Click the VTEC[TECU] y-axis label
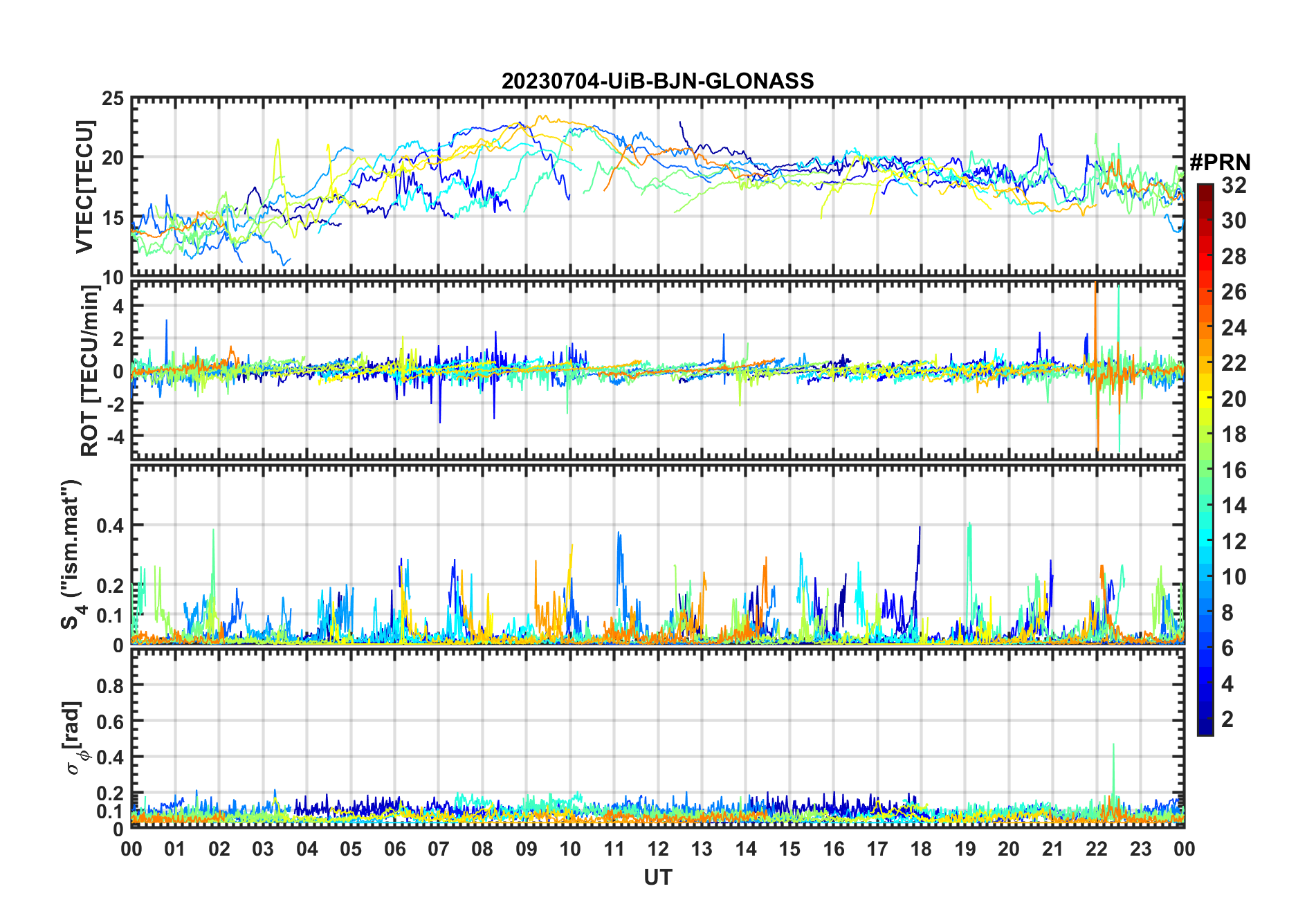 pos(84,187)
